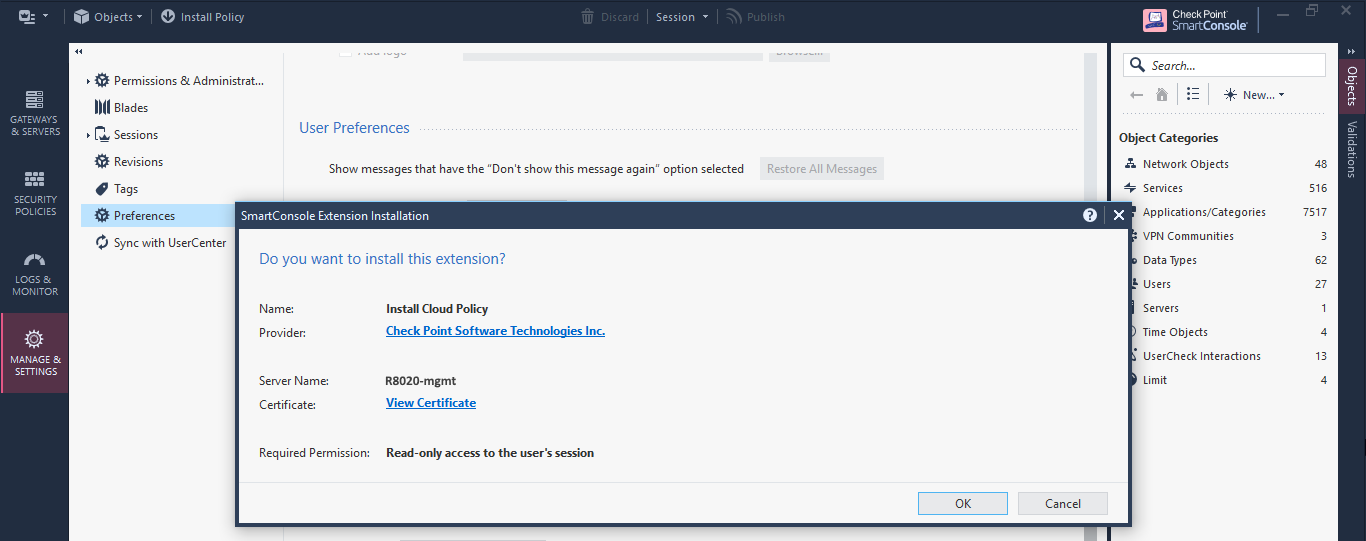Expand the Sessions tree node
This screenshot has height=541, width=1366.
tap(88, 135)
